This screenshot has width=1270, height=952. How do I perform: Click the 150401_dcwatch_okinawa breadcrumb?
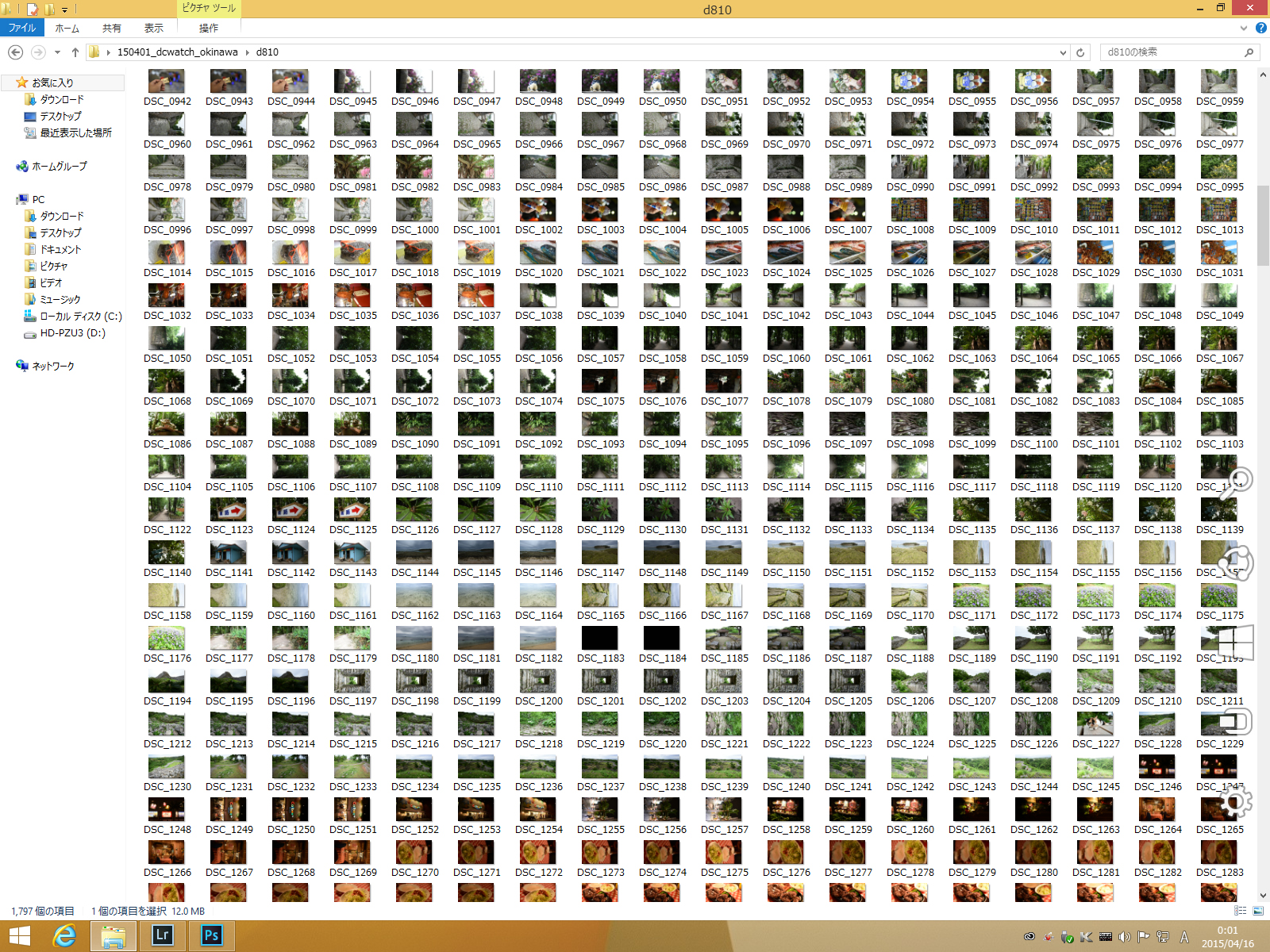[x=178, y=52]
